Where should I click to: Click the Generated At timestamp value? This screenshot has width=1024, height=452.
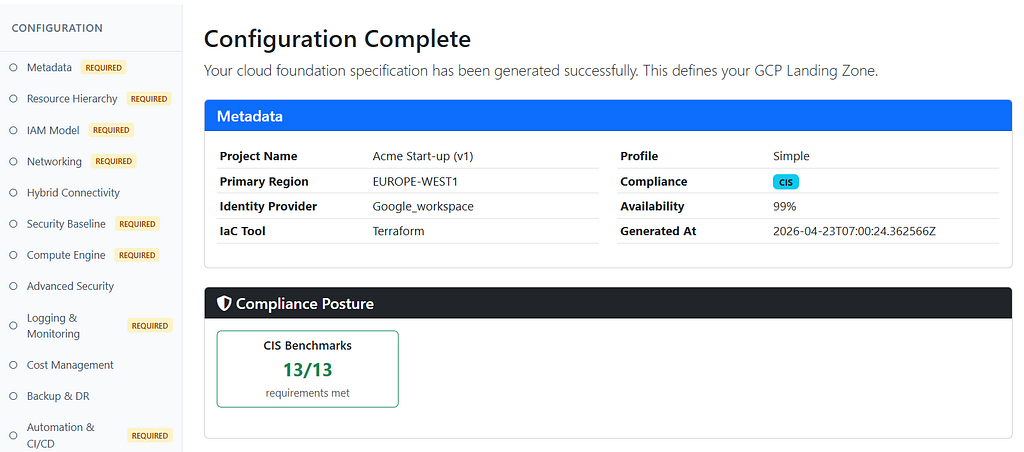[x=855, y=231]
